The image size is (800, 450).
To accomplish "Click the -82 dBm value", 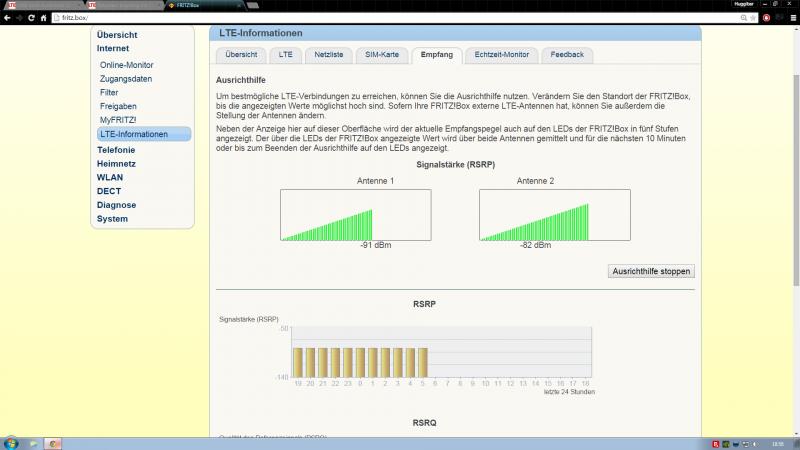I will [535, 245].
